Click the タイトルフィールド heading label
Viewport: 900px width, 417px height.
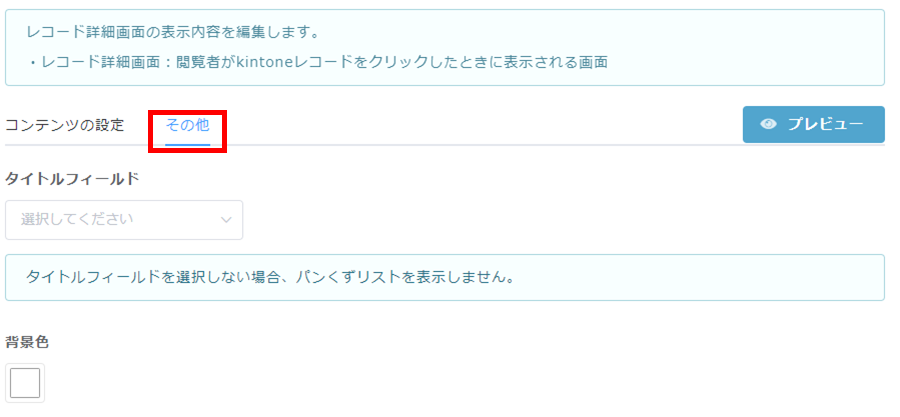(x=72, y=179)
